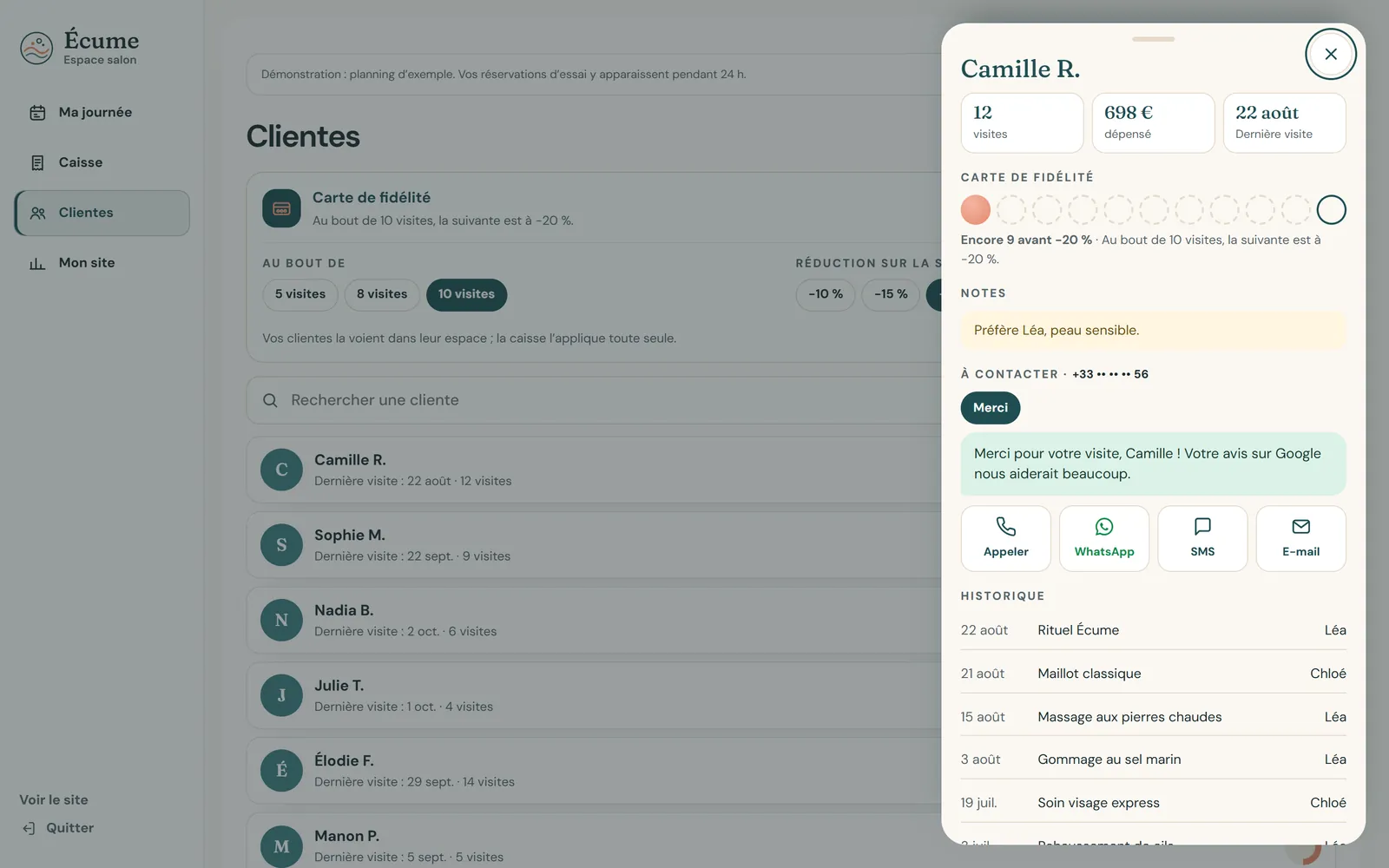Open Ma journée calendar icon
Image resolution: width=1389 pixels, height=868 pixels.
tap(37, 113)
